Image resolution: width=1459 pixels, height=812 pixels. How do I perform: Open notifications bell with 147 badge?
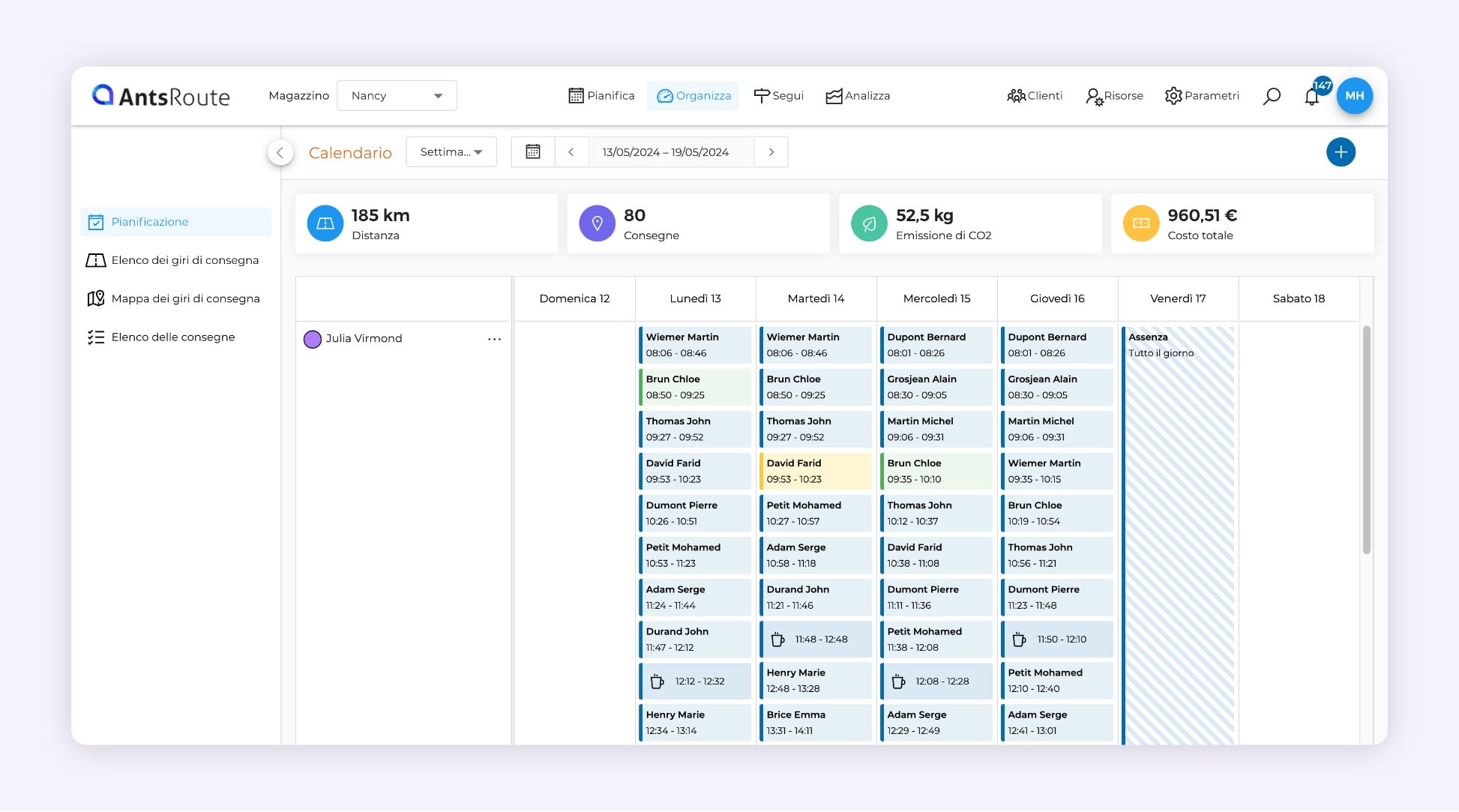tap(1312, 96)
